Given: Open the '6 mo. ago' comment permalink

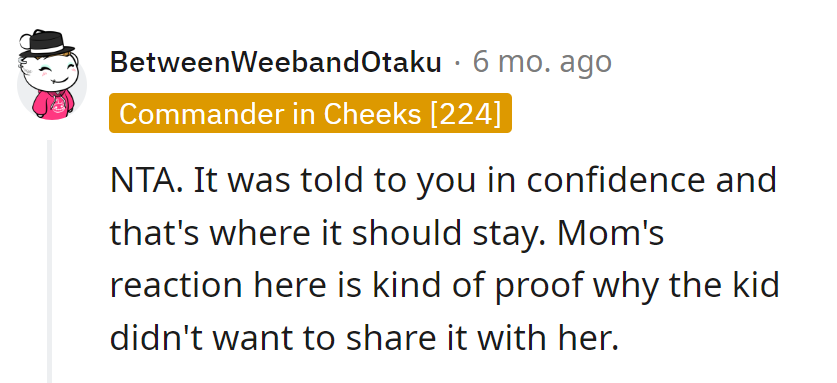Looking at the screenshot, I should coord(542,63).
